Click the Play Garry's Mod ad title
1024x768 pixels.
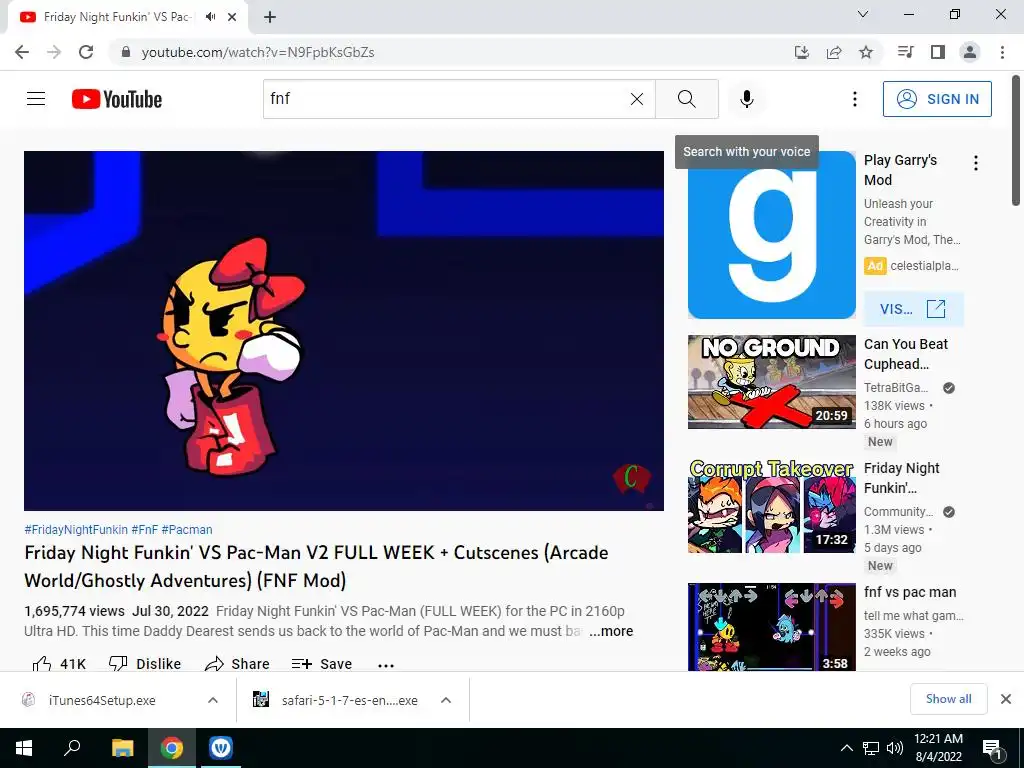point(901,170)
